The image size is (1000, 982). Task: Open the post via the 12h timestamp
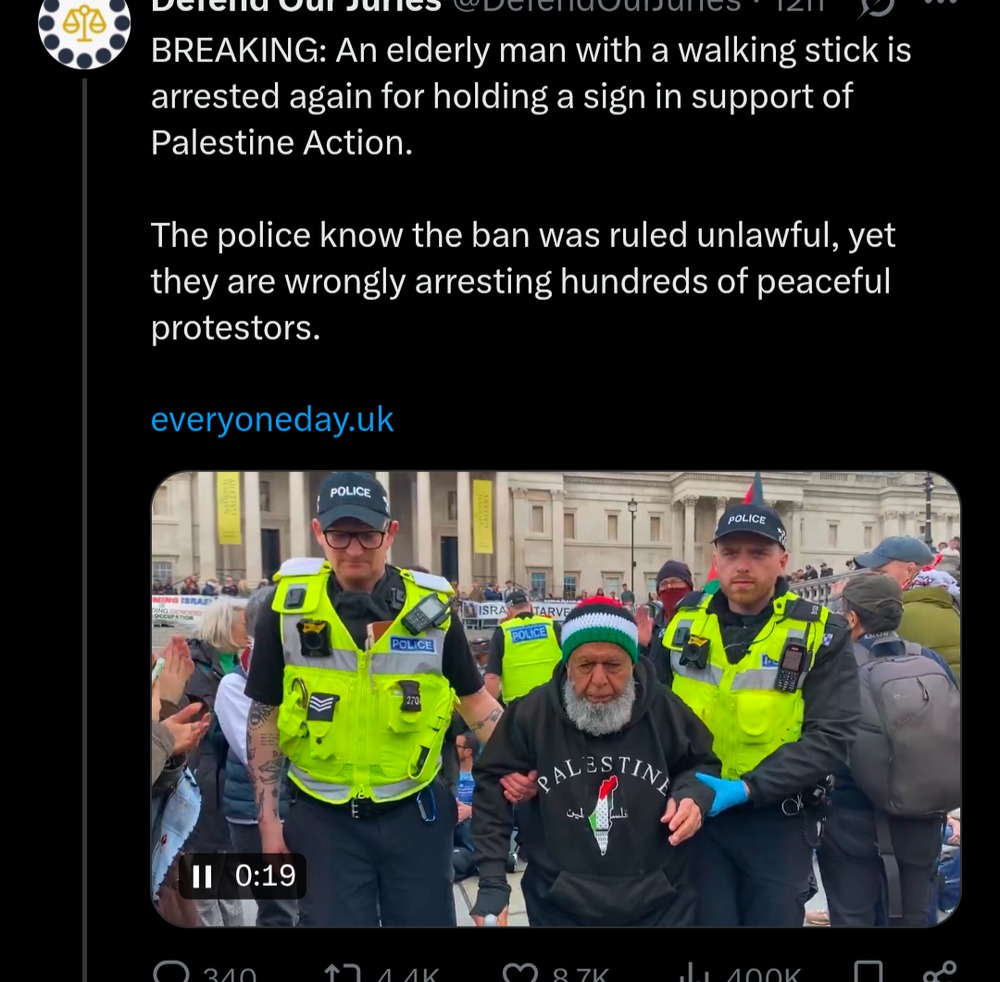[x=797, y=6]
